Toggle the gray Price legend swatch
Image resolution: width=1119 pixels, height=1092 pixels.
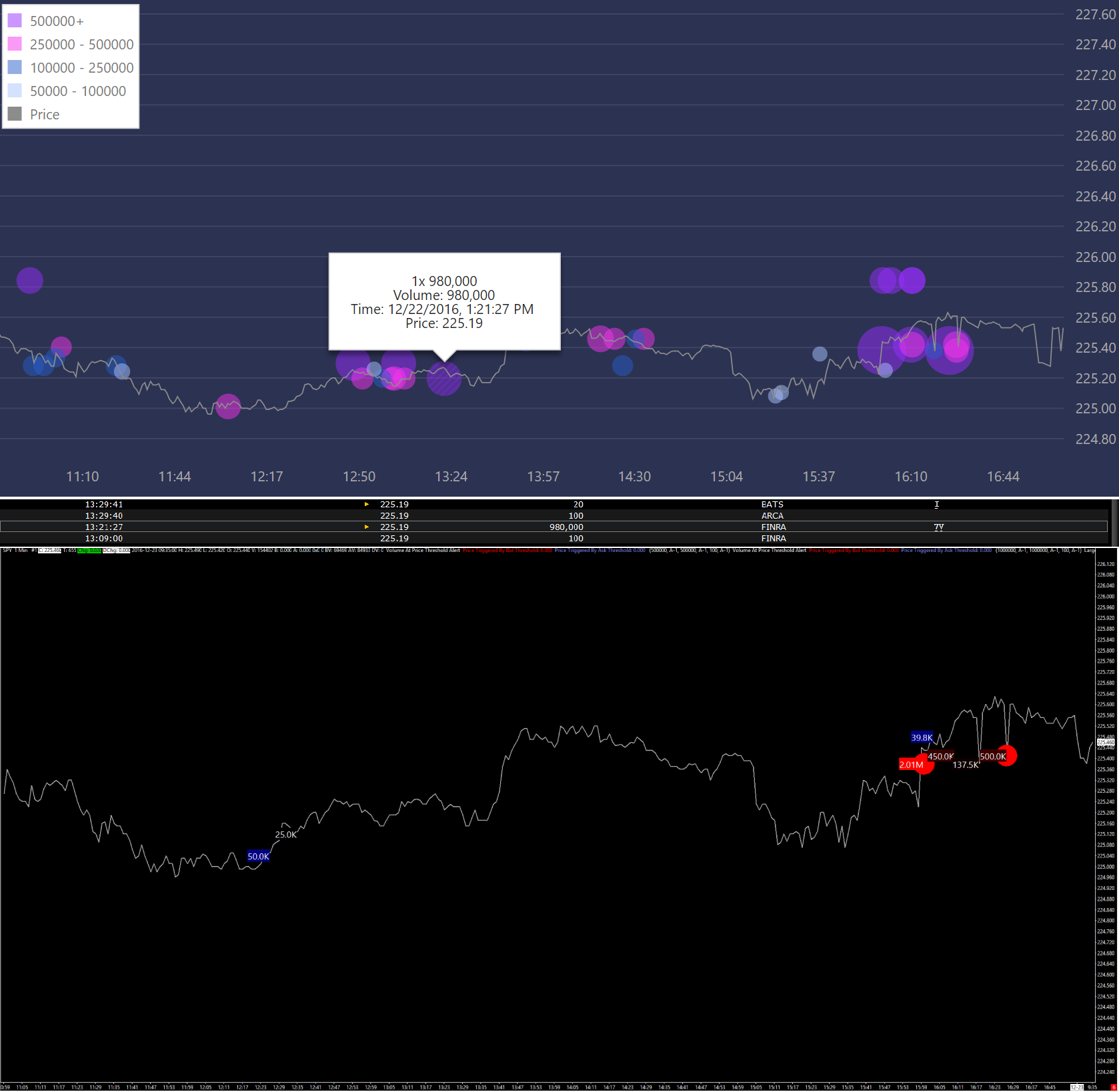click(15, 114)
